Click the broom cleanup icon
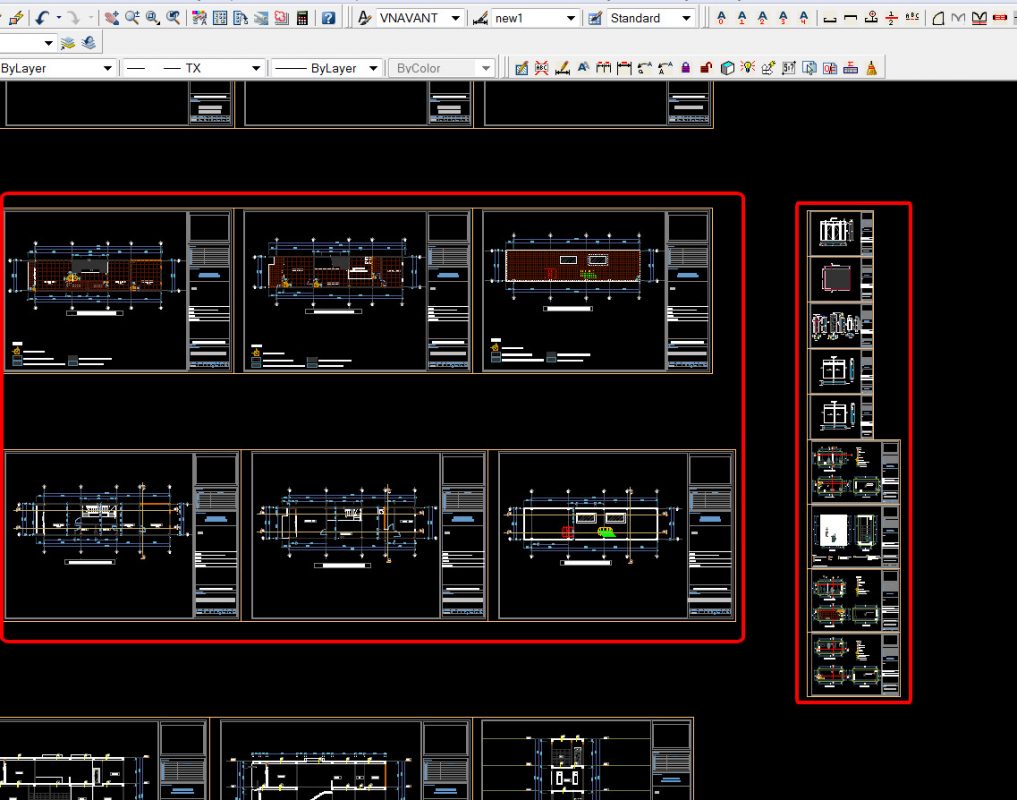Image resolution: width=1017 pixels, height=800 pixels. coord(871,68)
